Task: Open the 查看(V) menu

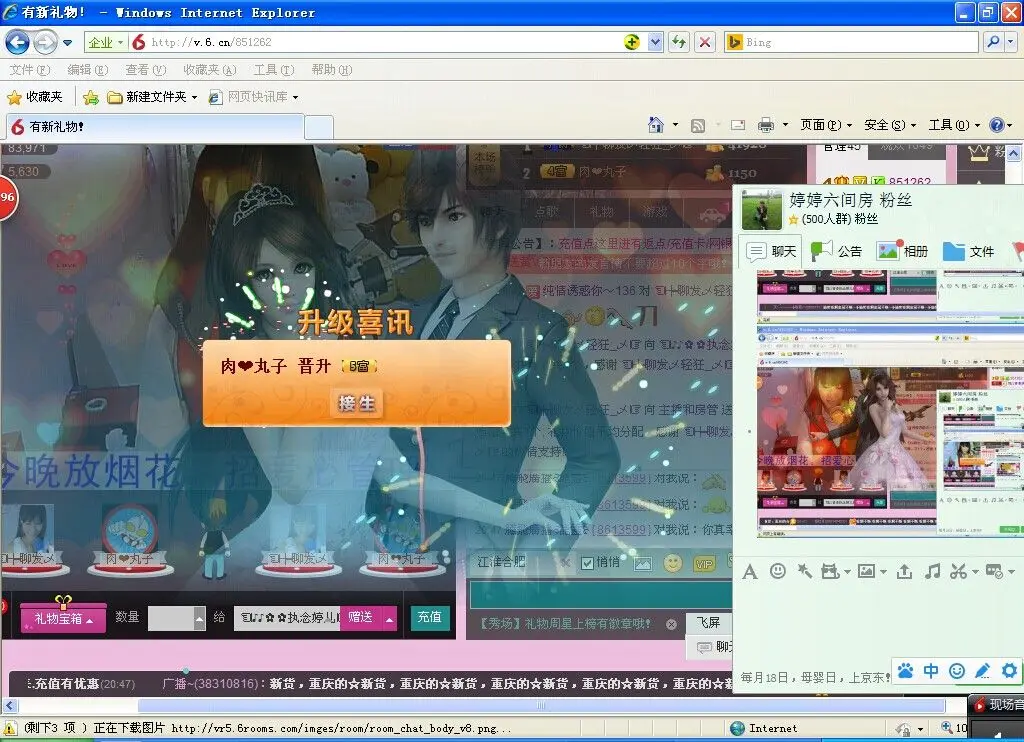Action: pos(146,69)
